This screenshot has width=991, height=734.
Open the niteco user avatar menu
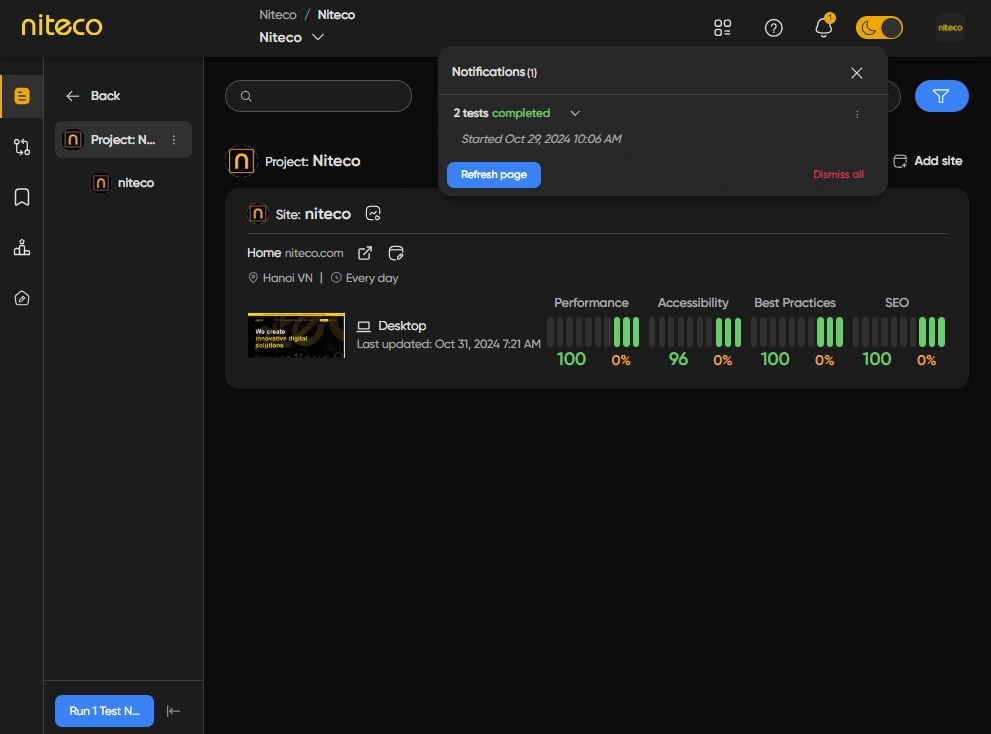click(950, 28)
